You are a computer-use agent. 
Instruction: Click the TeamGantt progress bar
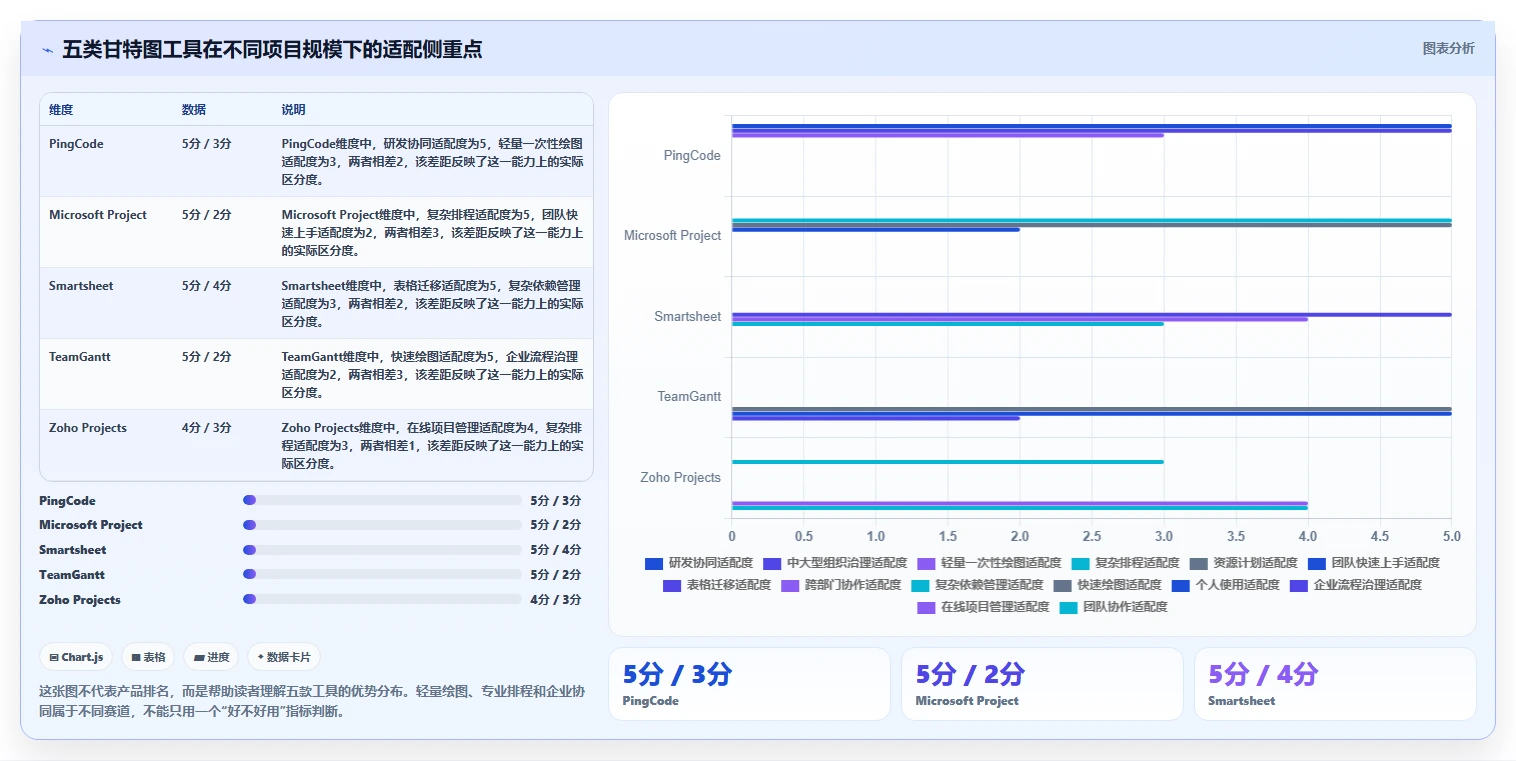(382, 574)
